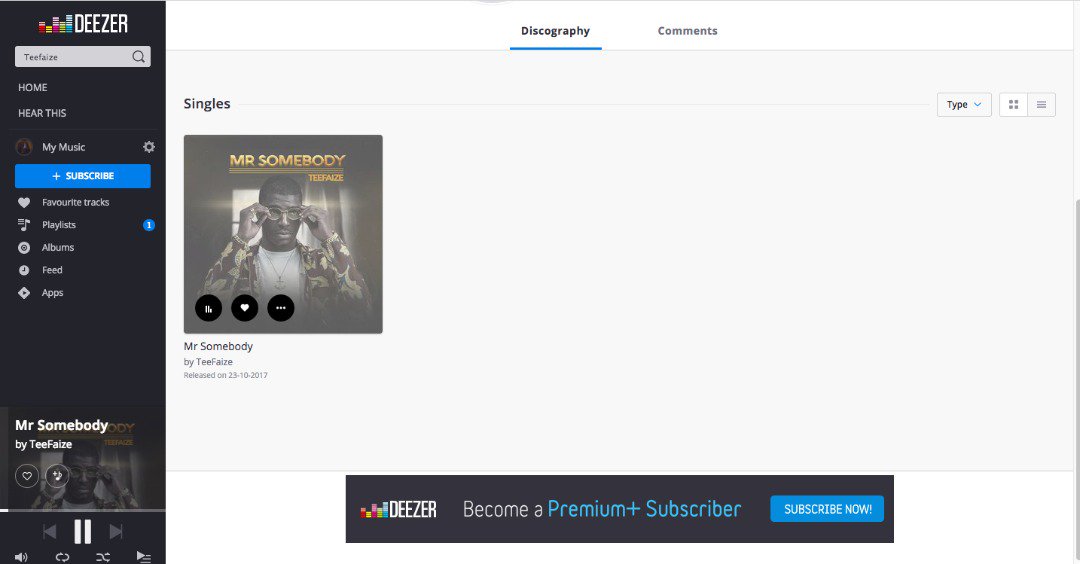Click the heart icon beside Favourite tracks
The width and height of the screenshot is (1080, 564).
(24, 202)
